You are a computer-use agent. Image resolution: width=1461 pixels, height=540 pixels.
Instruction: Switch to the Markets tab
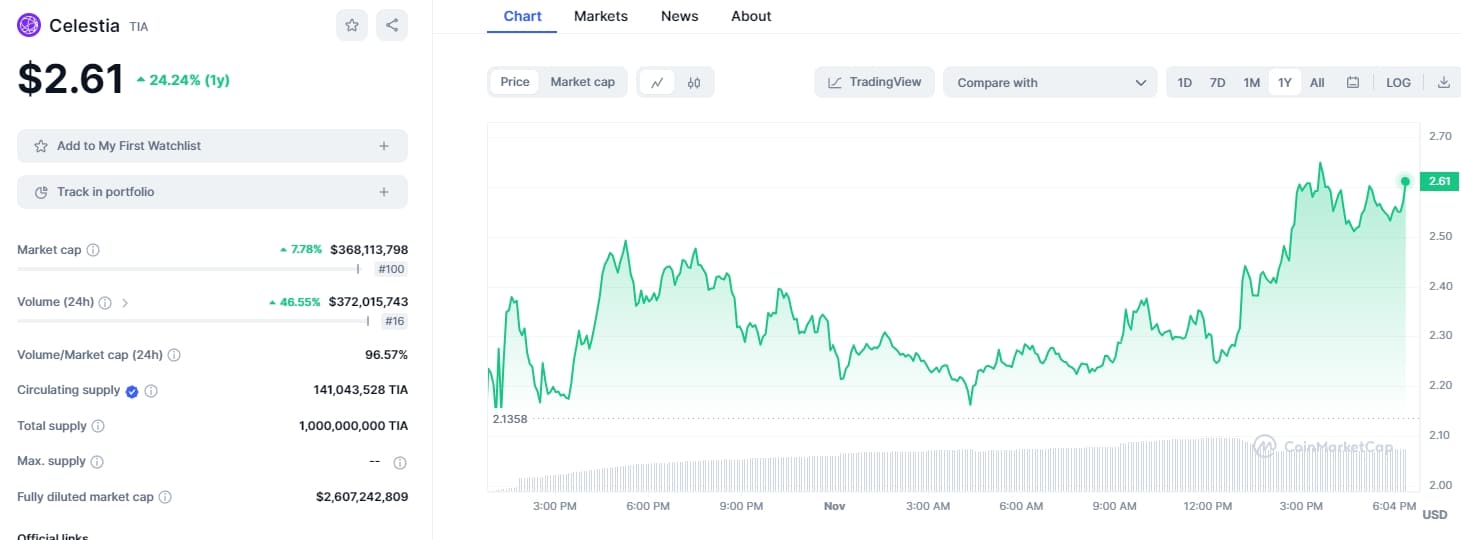pyautogui.click(x=601, y=16)
